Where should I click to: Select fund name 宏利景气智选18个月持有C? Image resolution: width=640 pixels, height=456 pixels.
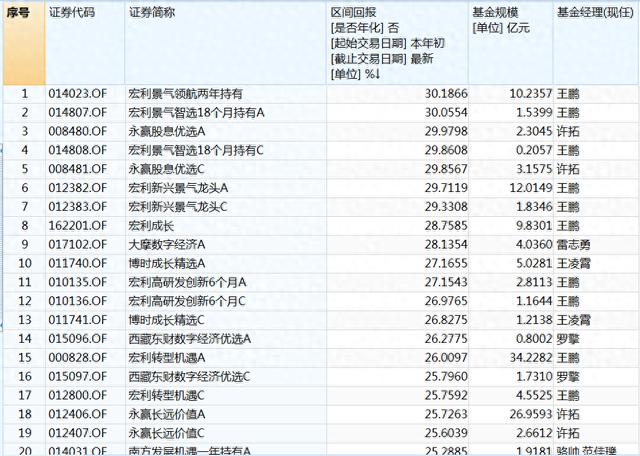pyautogui.click(x=196, y=150)
